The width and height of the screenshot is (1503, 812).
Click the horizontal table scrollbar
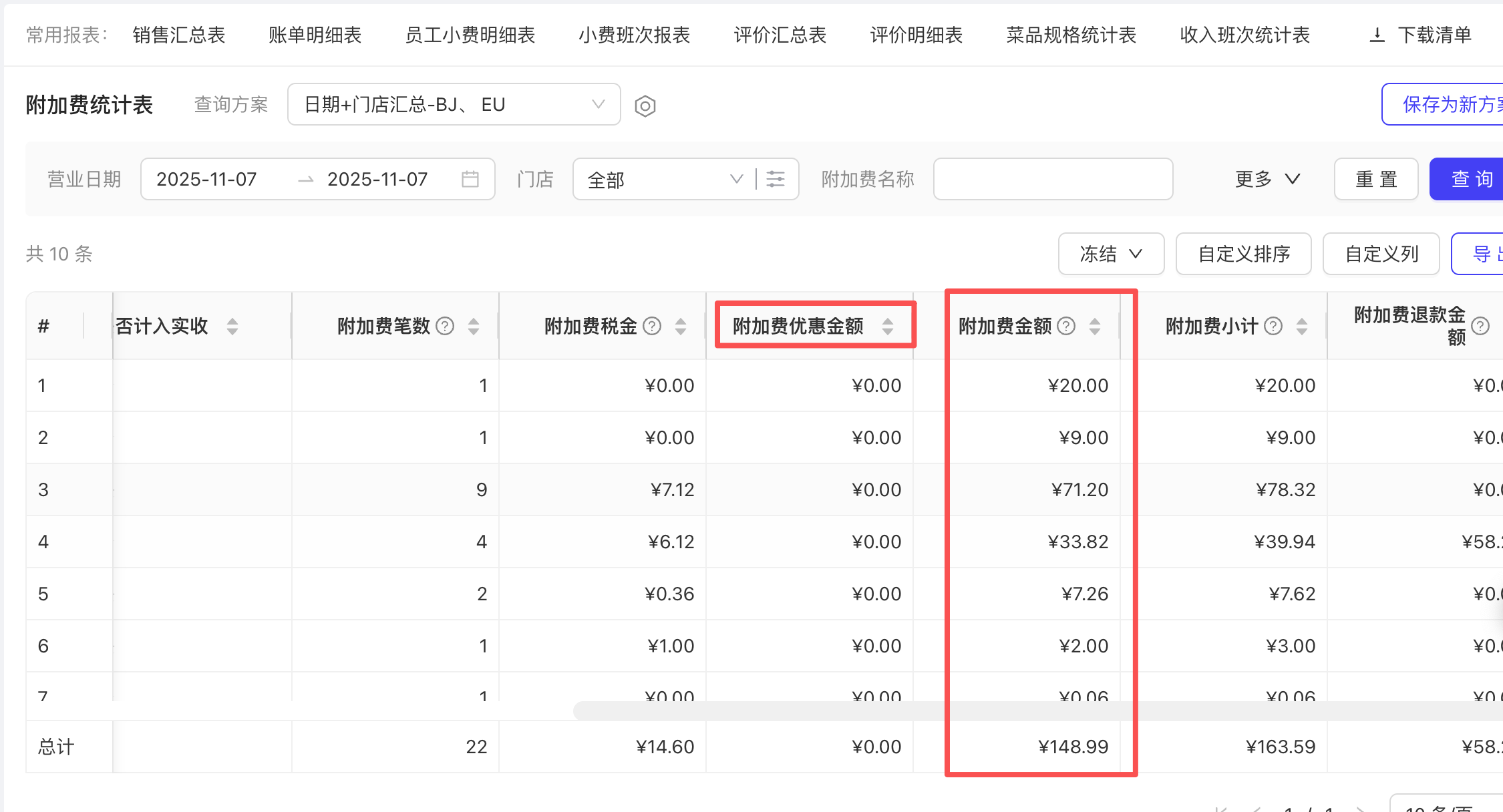1002,711
